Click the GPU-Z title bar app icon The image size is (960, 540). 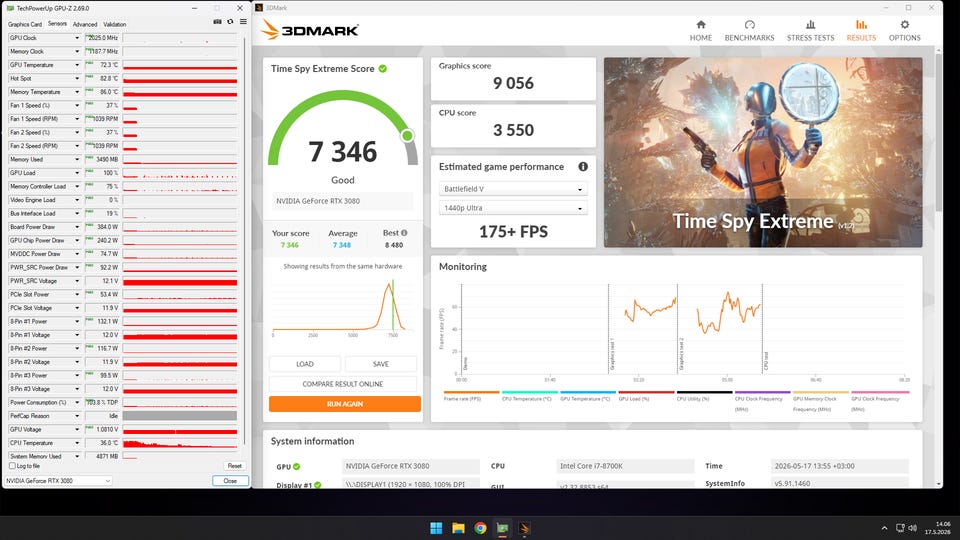coord(10,8)
